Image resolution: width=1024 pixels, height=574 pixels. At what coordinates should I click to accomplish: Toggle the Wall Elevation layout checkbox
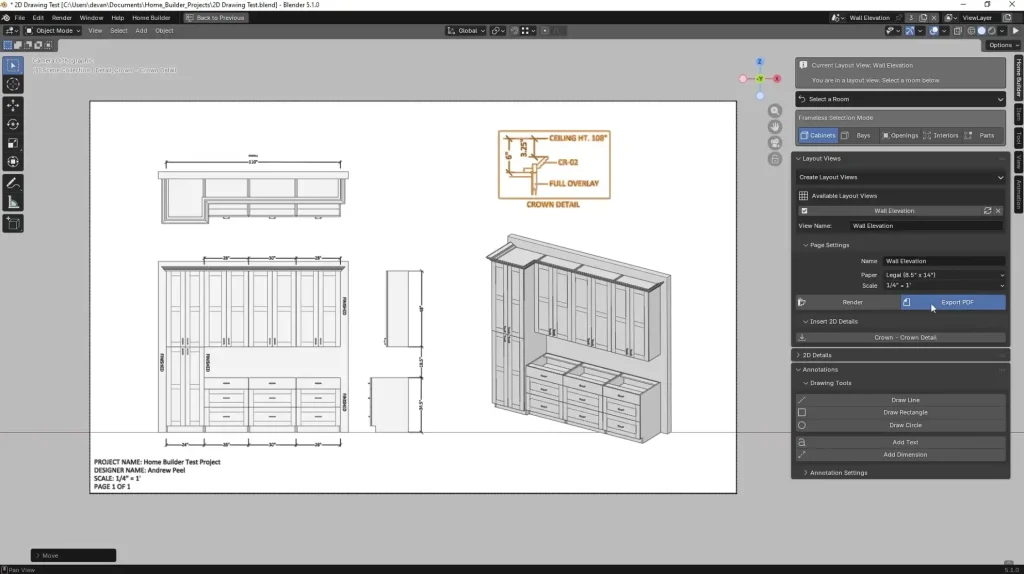tap(805, 211)
